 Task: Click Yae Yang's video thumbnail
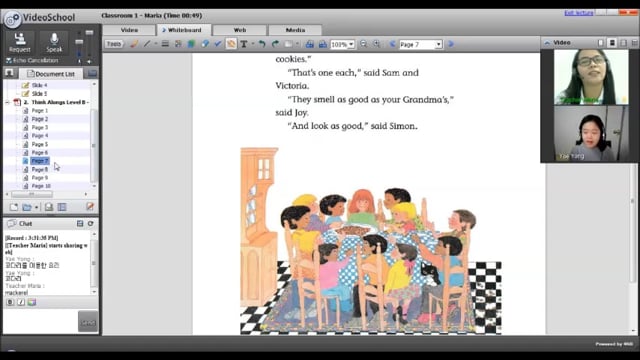click(x=591, y=133)
